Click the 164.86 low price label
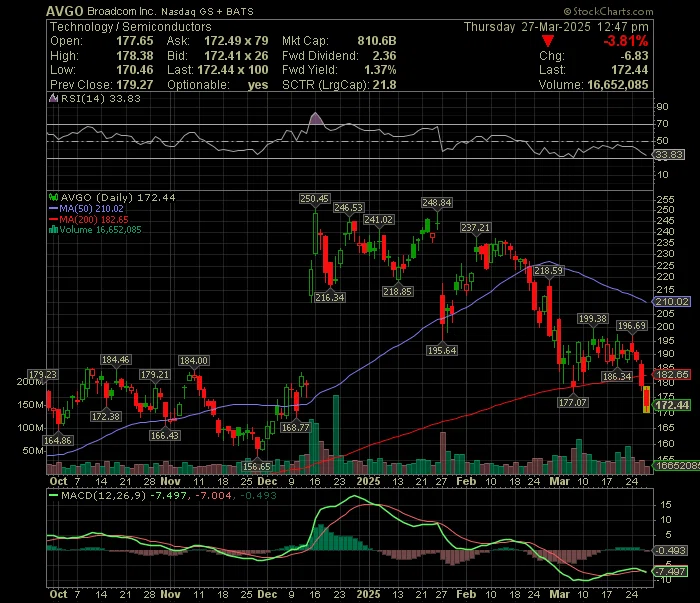Viewport: 700px width, 603px height. 58,441
